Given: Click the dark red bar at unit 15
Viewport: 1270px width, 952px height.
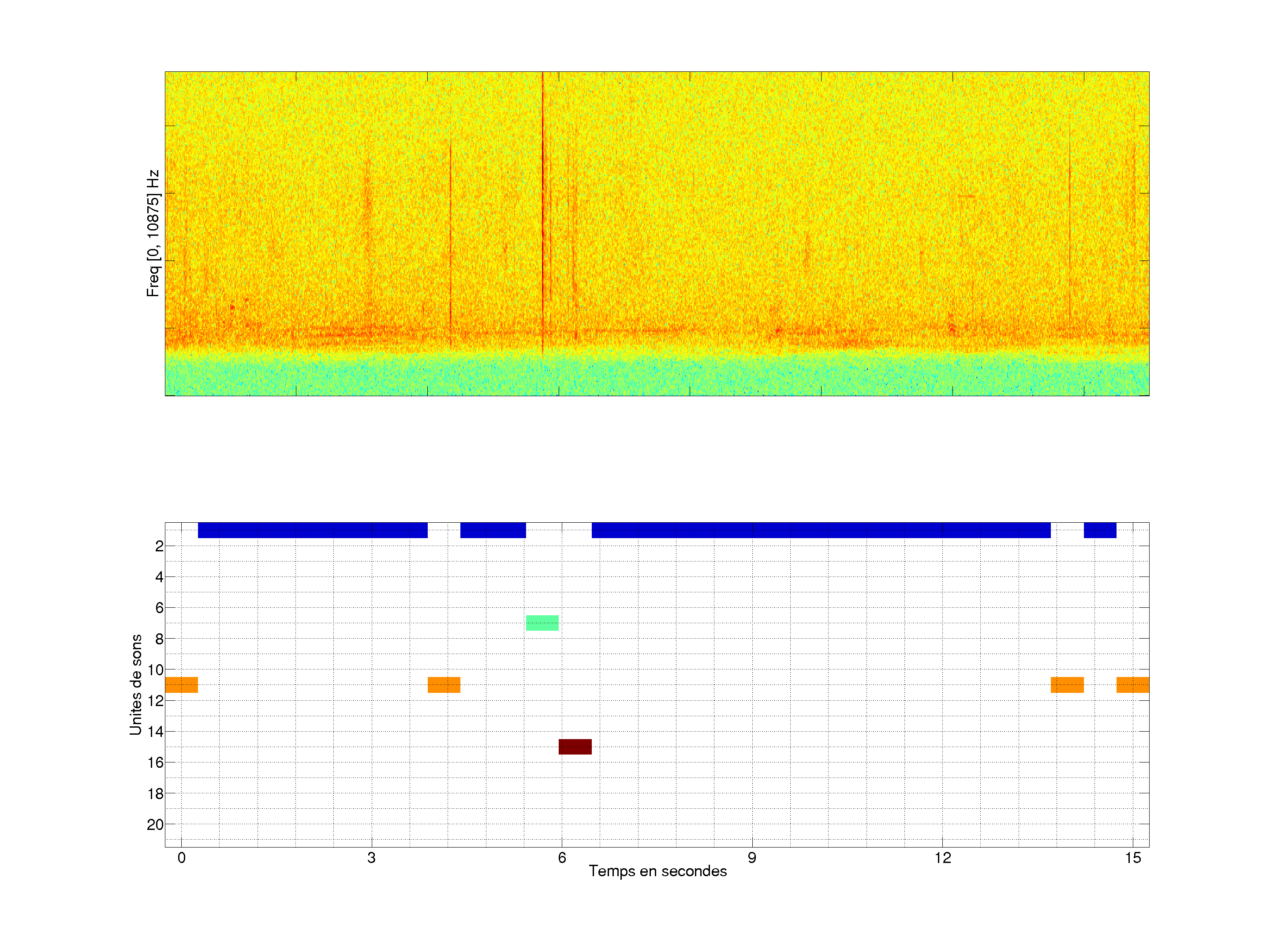Looking at the screenshot, I should tap(575, 747).
